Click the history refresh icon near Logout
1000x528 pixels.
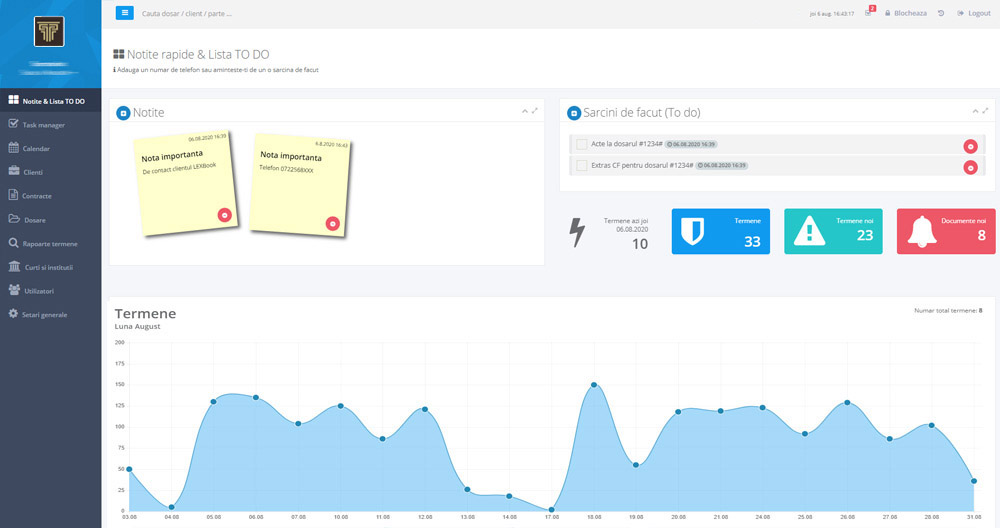pos(941,13)
